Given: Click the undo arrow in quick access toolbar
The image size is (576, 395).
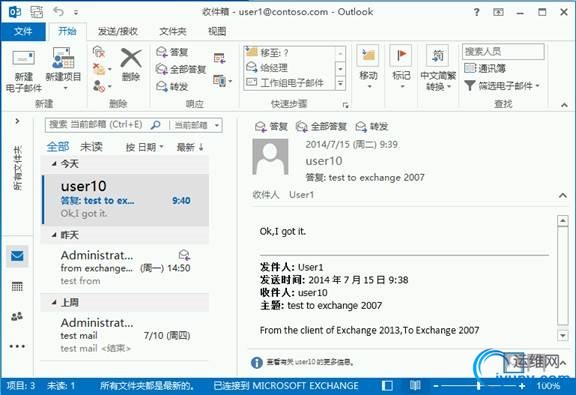Looking at the screenshot, I should point(58,12).
